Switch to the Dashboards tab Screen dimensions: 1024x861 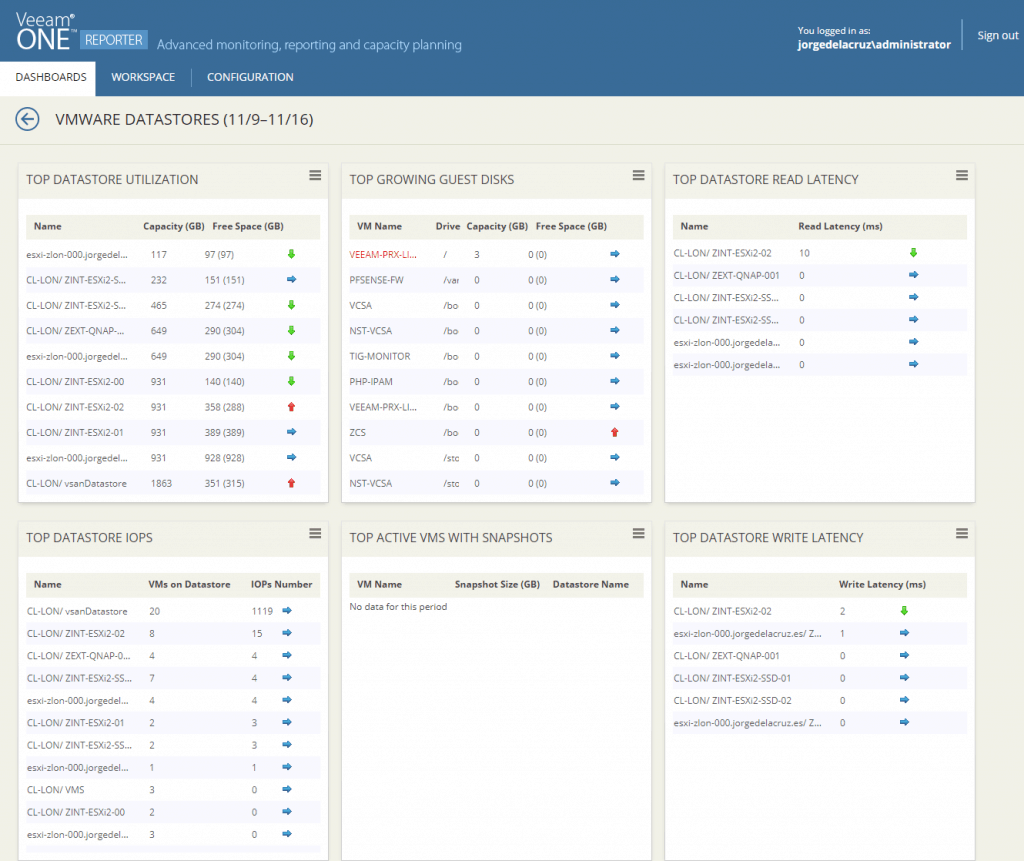tap(50, 77)
